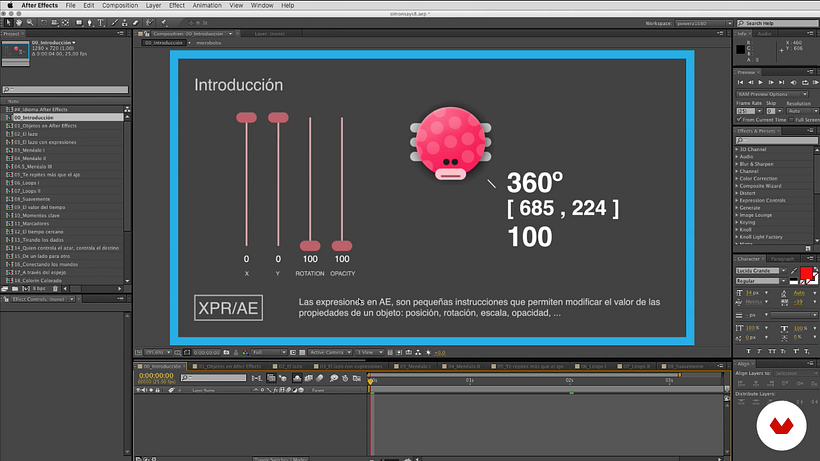Switch to the Audio panel tab
Screen dimensions: 820x461
[x=764, y=33]
